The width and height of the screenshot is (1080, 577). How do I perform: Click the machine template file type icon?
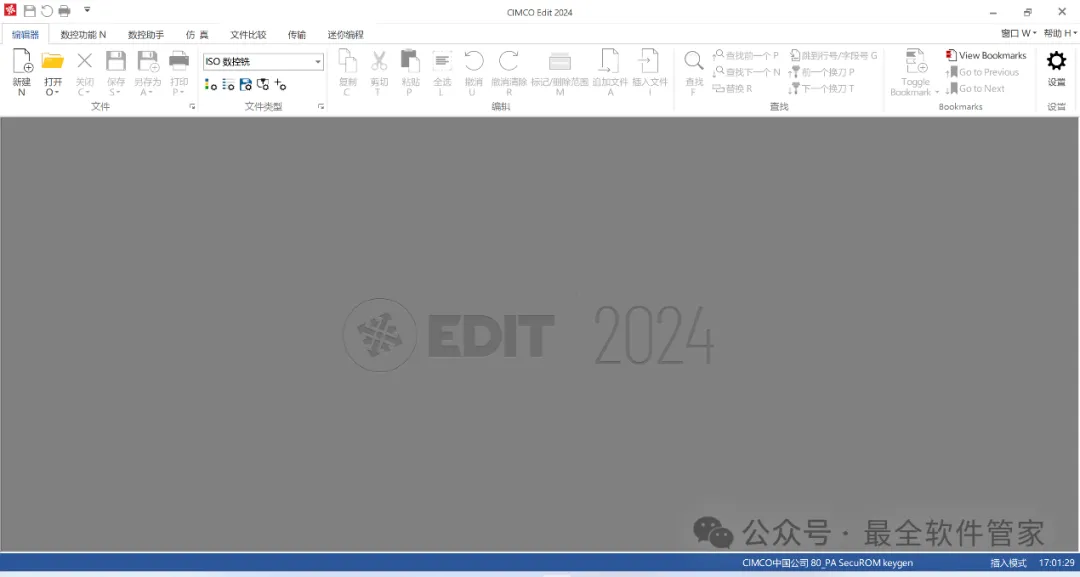pyautogui.click(x=262, y=85)
